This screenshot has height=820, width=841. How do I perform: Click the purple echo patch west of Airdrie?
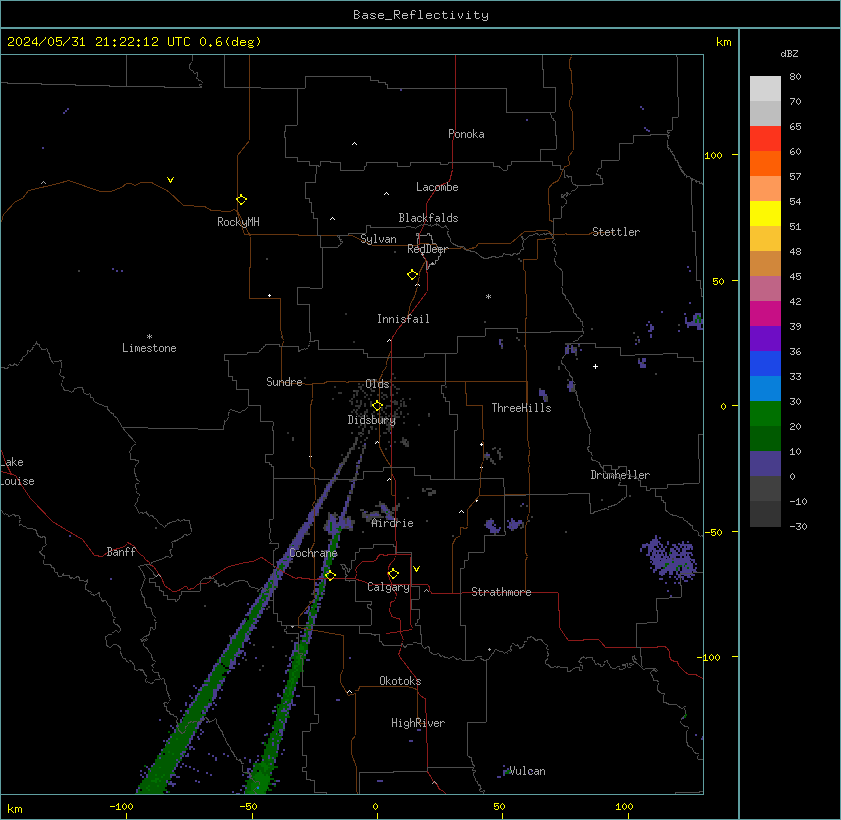[338, 522]
